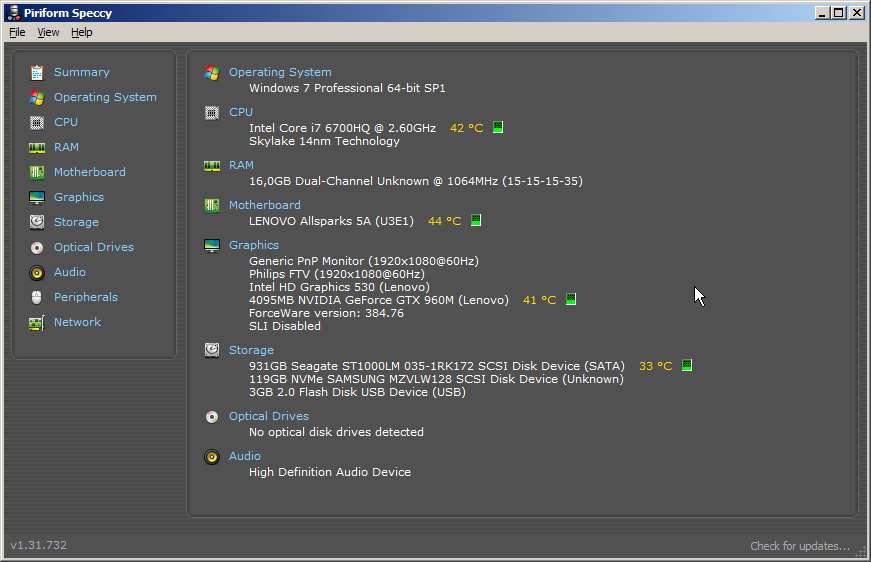Go to the Operating System section in sidebar

click(x=105, y=97)
